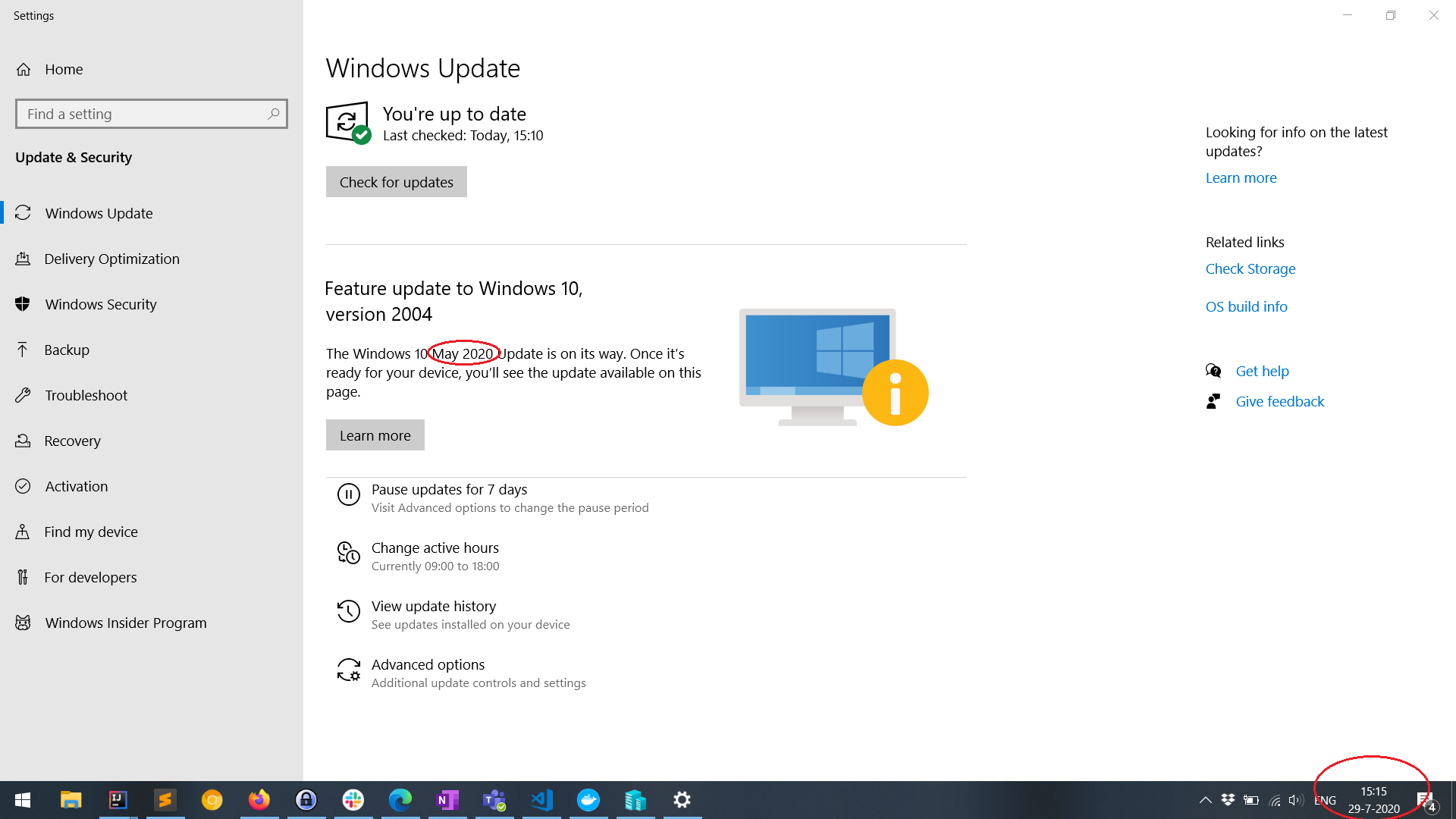Open Microsoft Teams from the taskbar

point(494,800)
